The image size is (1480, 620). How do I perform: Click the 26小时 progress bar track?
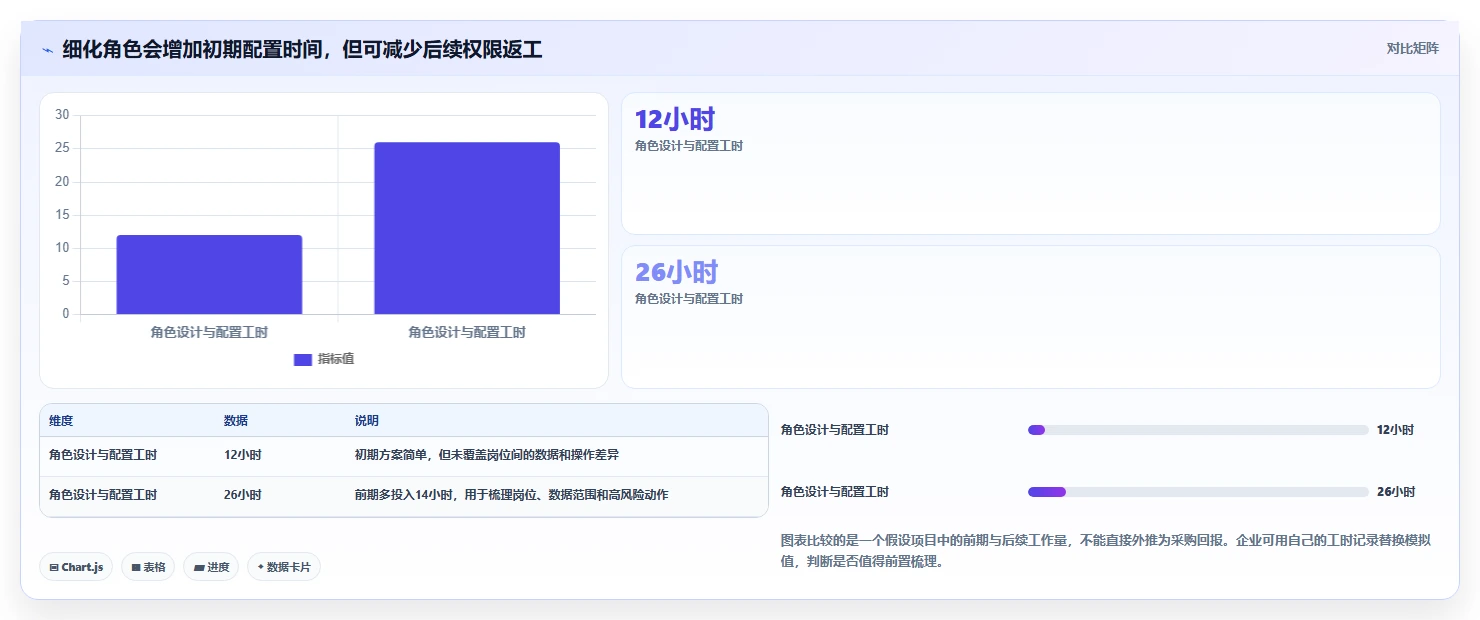click(x=1198, y=492)
